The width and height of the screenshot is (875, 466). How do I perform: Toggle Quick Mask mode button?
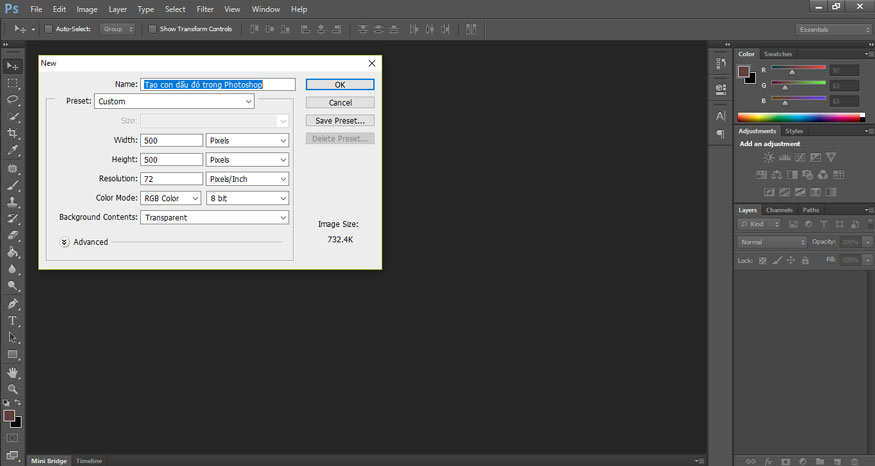[x=12, y=438]
